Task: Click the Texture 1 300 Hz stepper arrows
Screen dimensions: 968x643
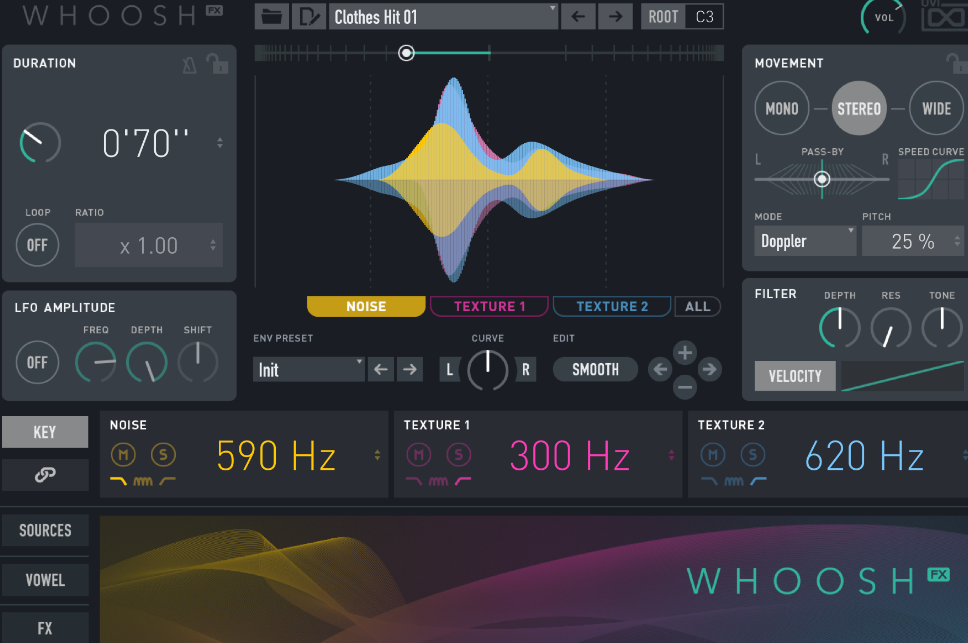Action: [x=671, y=455]
